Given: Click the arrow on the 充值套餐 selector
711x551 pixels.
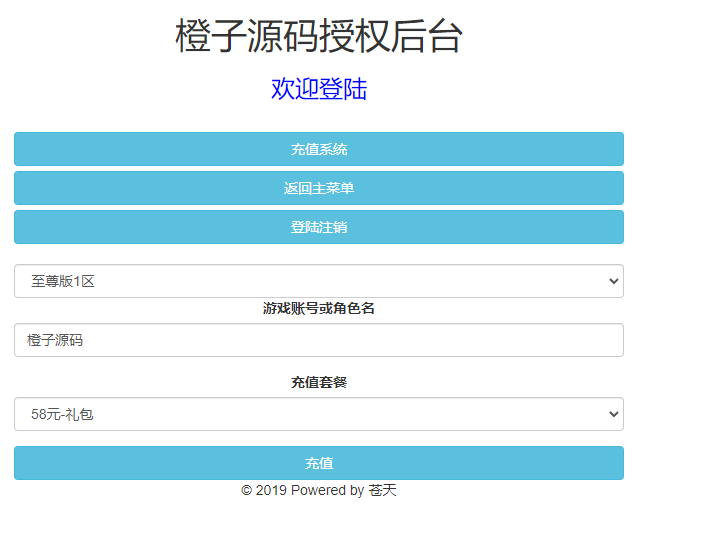Looking at the screenshot, I should (613, 415).
